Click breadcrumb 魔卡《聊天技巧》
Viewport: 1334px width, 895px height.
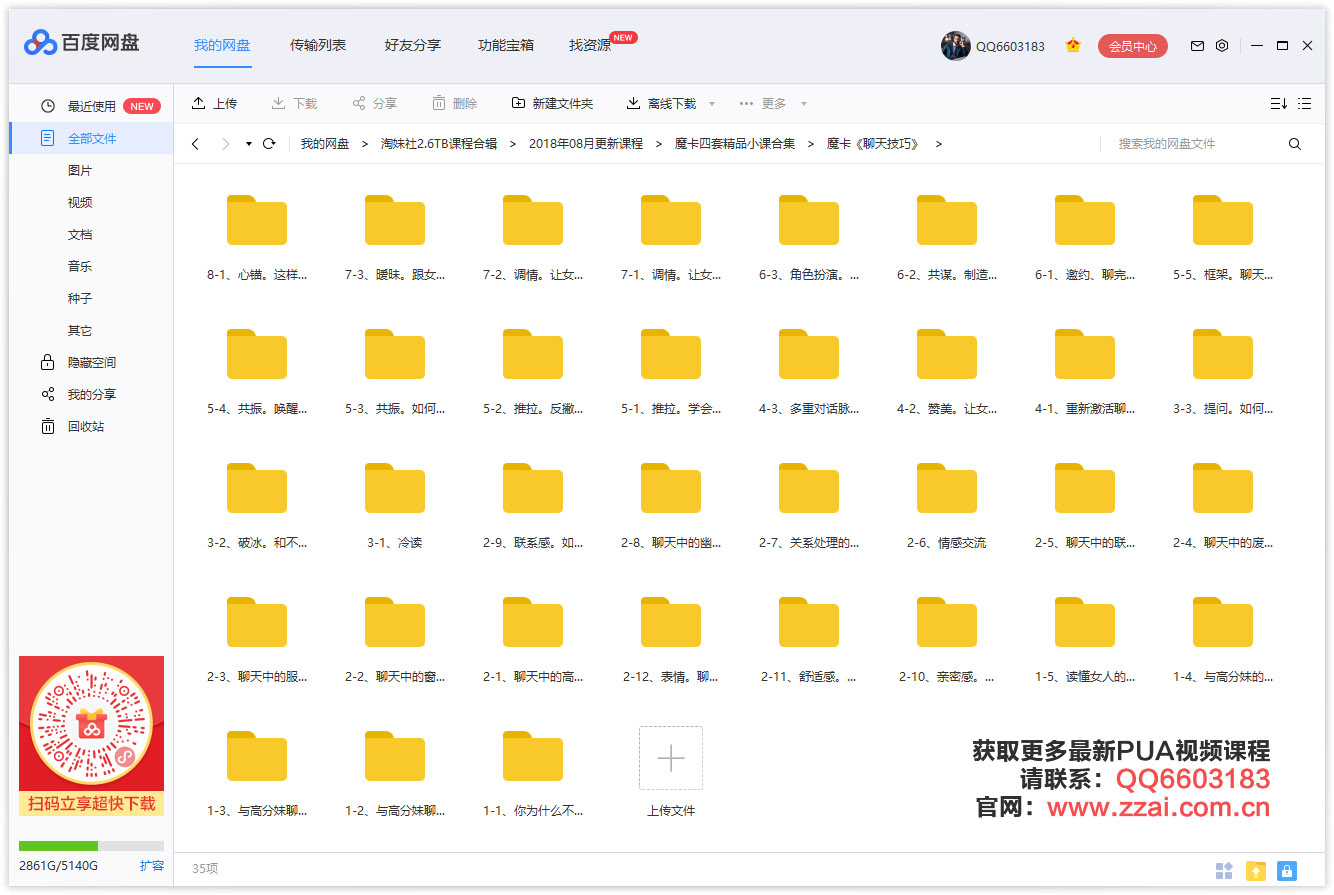[x=873, y=144]
